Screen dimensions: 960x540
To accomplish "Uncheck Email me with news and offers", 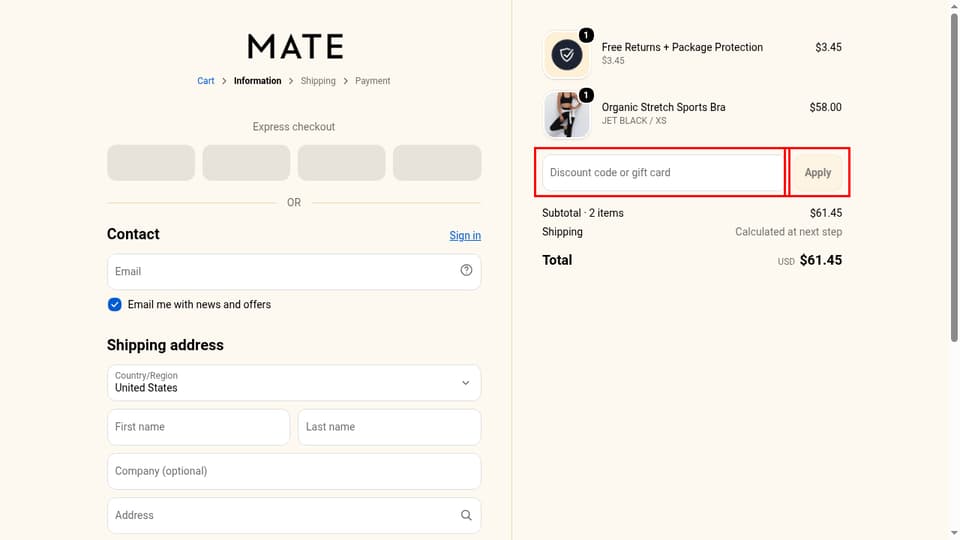I will tap(114, 304).
